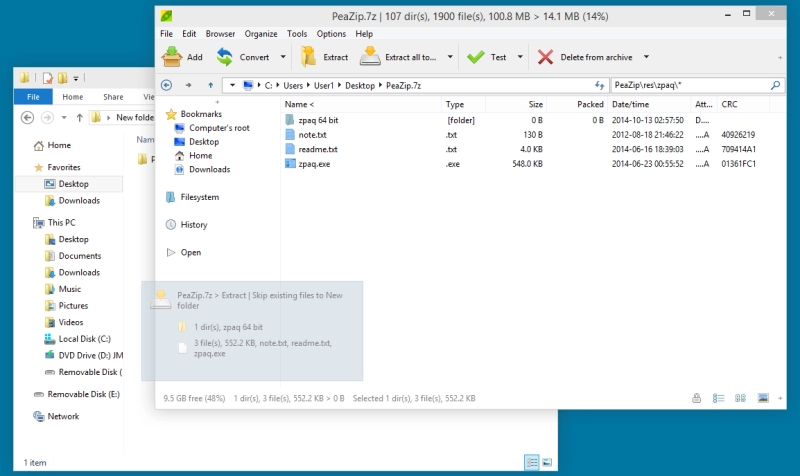Click Explorer back navigation arrow
This screenshot has width=800, height=476.
coord(28,118)
